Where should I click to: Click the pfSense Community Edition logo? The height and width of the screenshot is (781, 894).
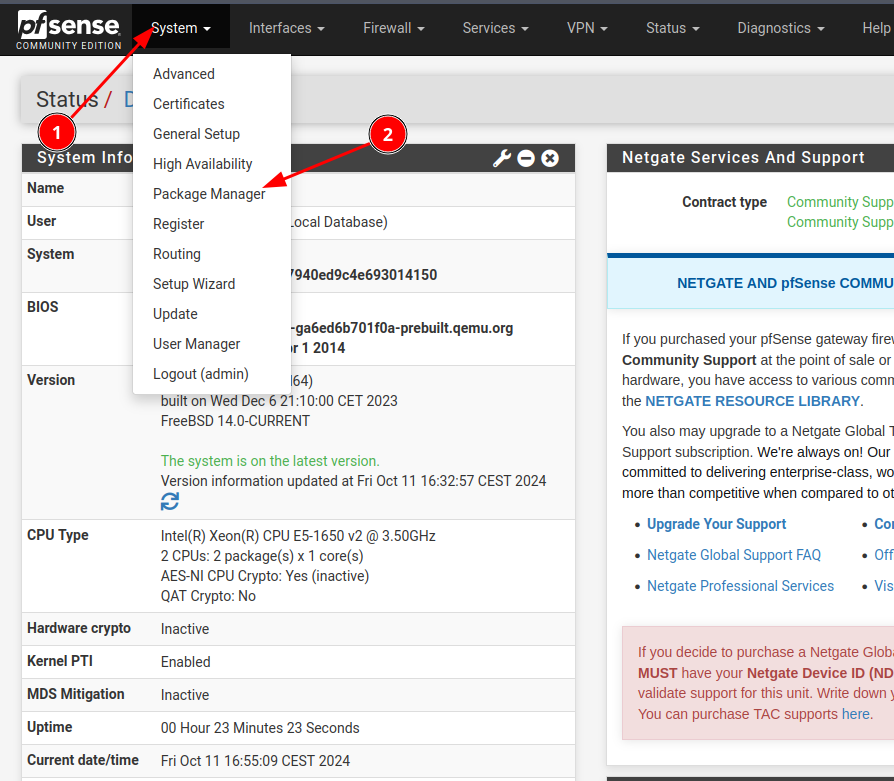point(66,29)
